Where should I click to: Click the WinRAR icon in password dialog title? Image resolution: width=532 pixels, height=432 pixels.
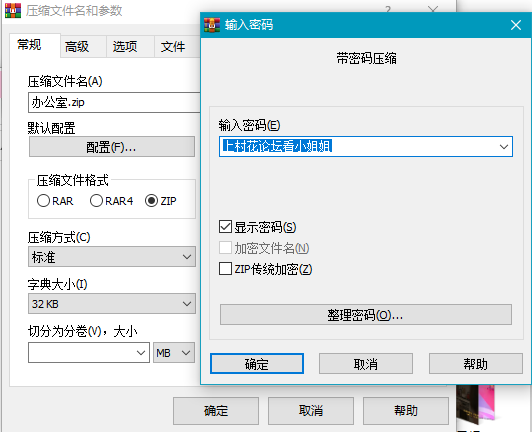click(x=212, y=25)
